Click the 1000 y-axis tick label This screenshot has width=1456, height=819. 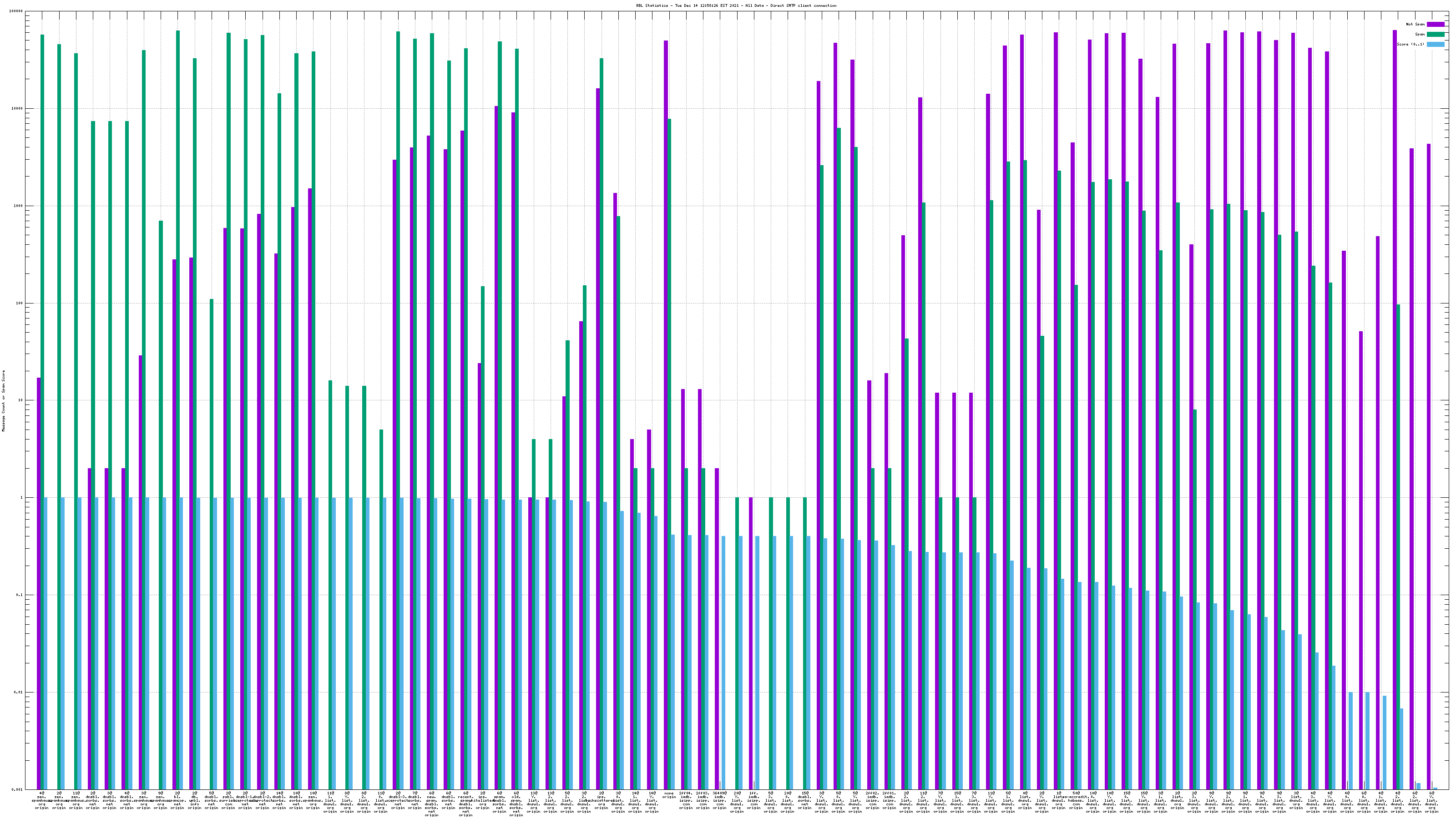click(19, 206)
